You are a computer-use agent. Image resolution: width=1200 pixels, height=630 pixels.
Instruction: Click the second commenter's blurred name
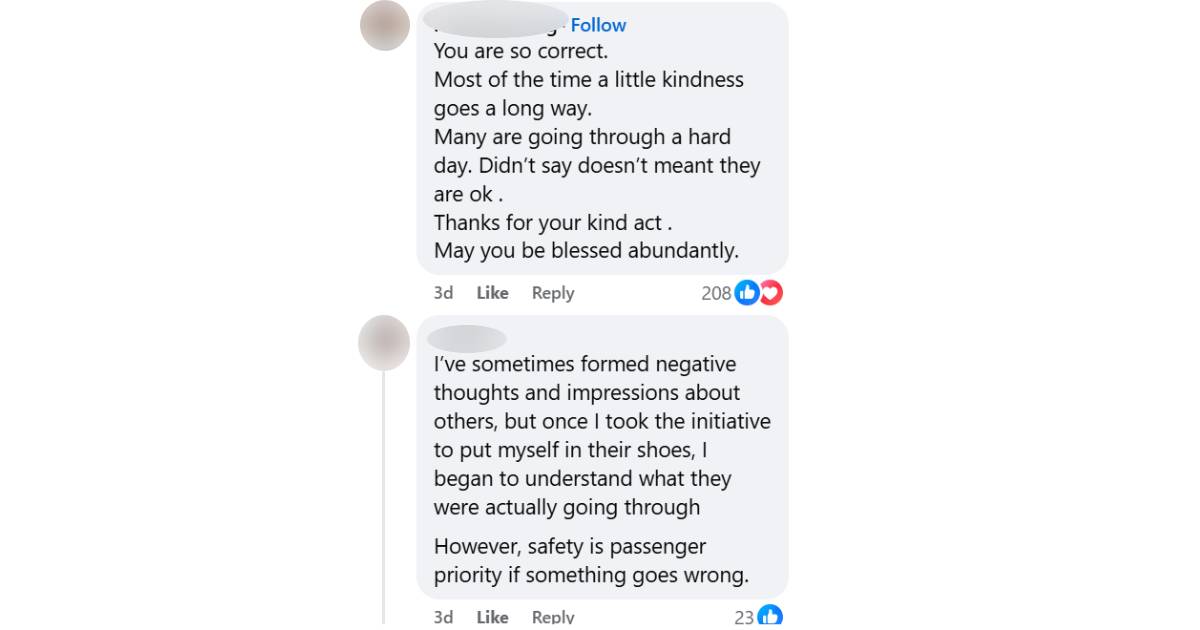coord(466,339)
